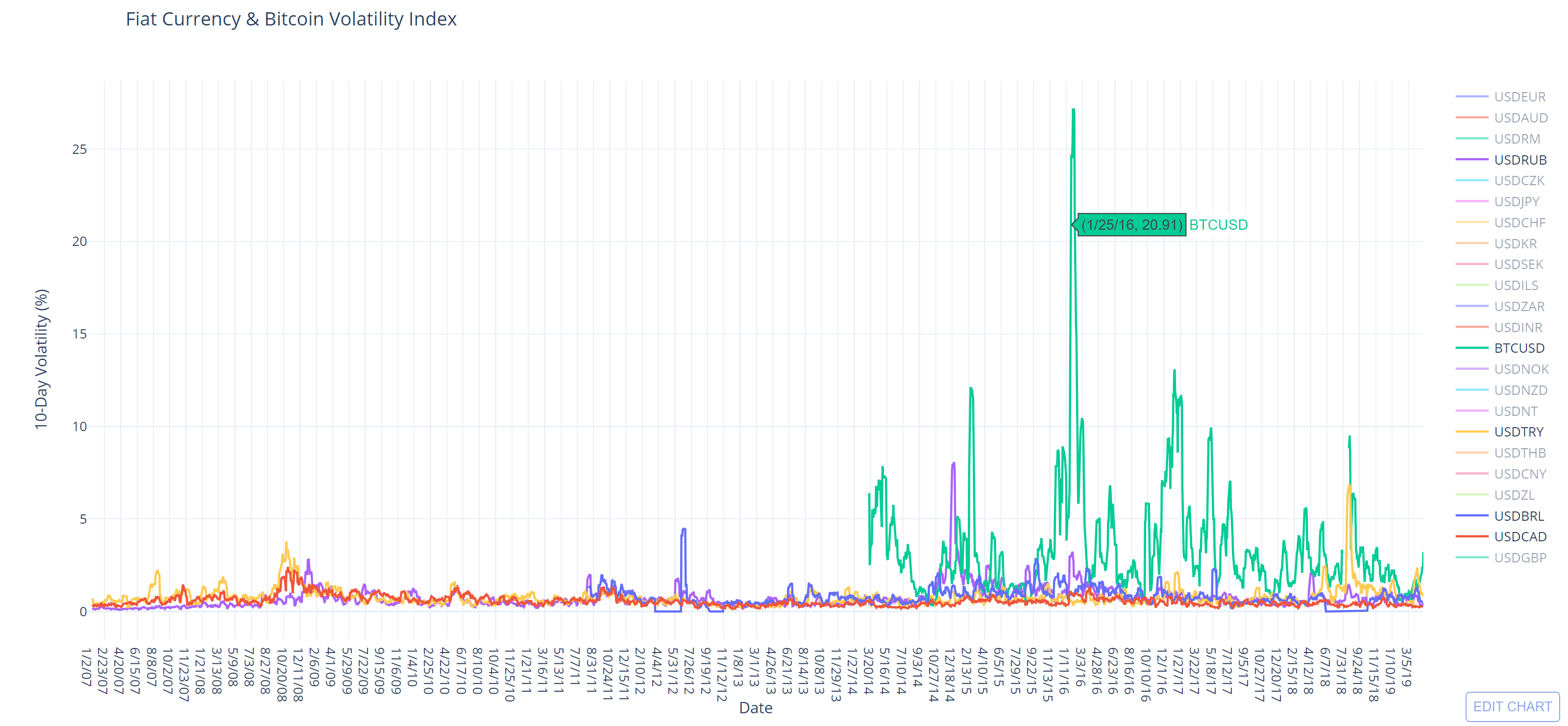
Task: Show the USDGBP legend trace
Action: [1519, 558]
